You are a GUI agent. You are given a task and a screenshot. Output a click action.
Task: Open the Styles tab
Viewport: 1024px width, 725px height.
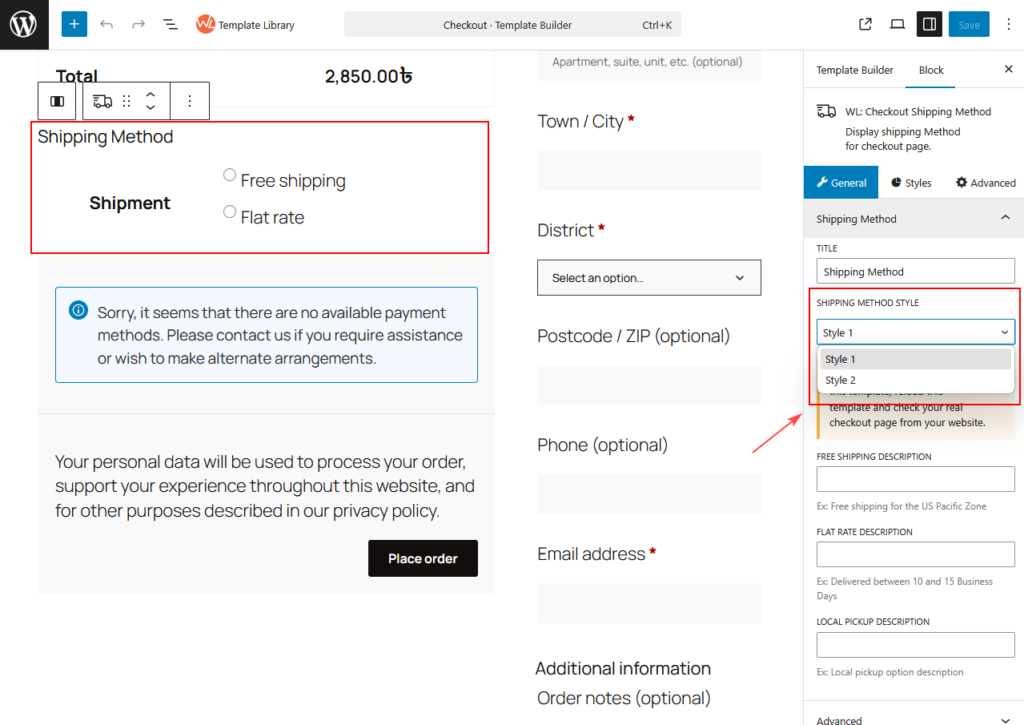coord(910,183)
